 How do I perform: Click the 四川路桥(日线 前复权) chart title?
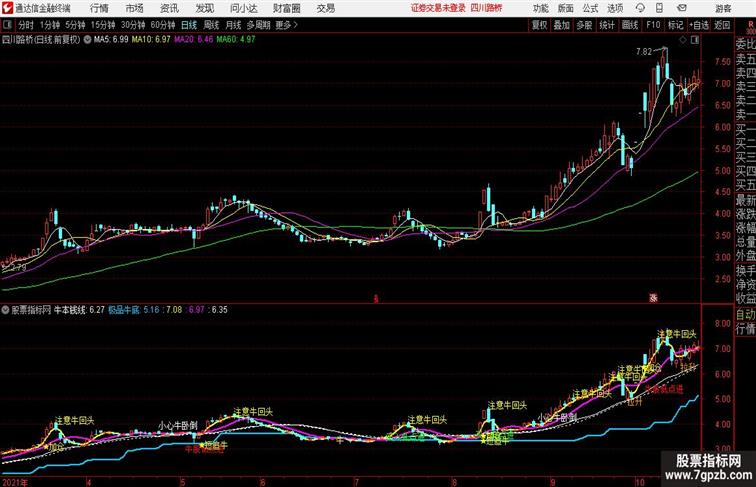click(x=41, y=40)
